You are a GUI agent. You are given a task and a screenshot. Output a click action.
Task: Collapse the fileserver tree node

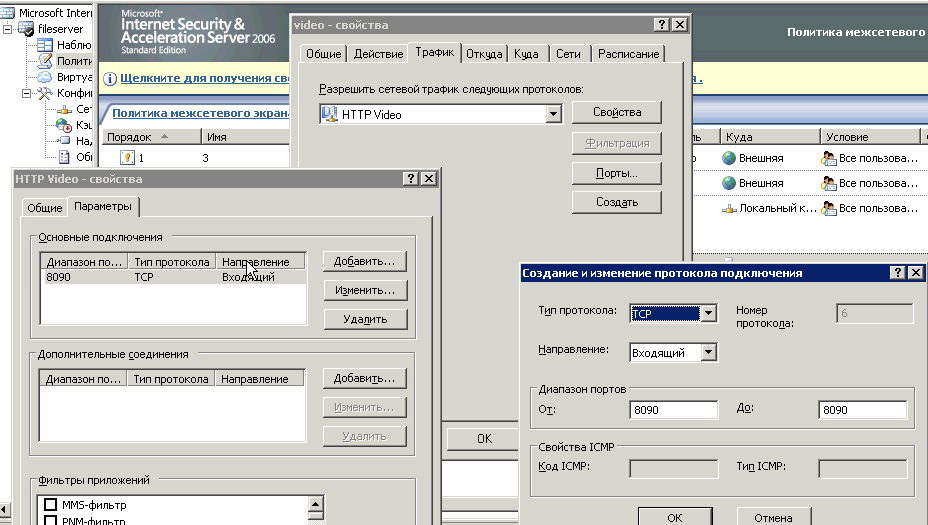pos(8,28)
